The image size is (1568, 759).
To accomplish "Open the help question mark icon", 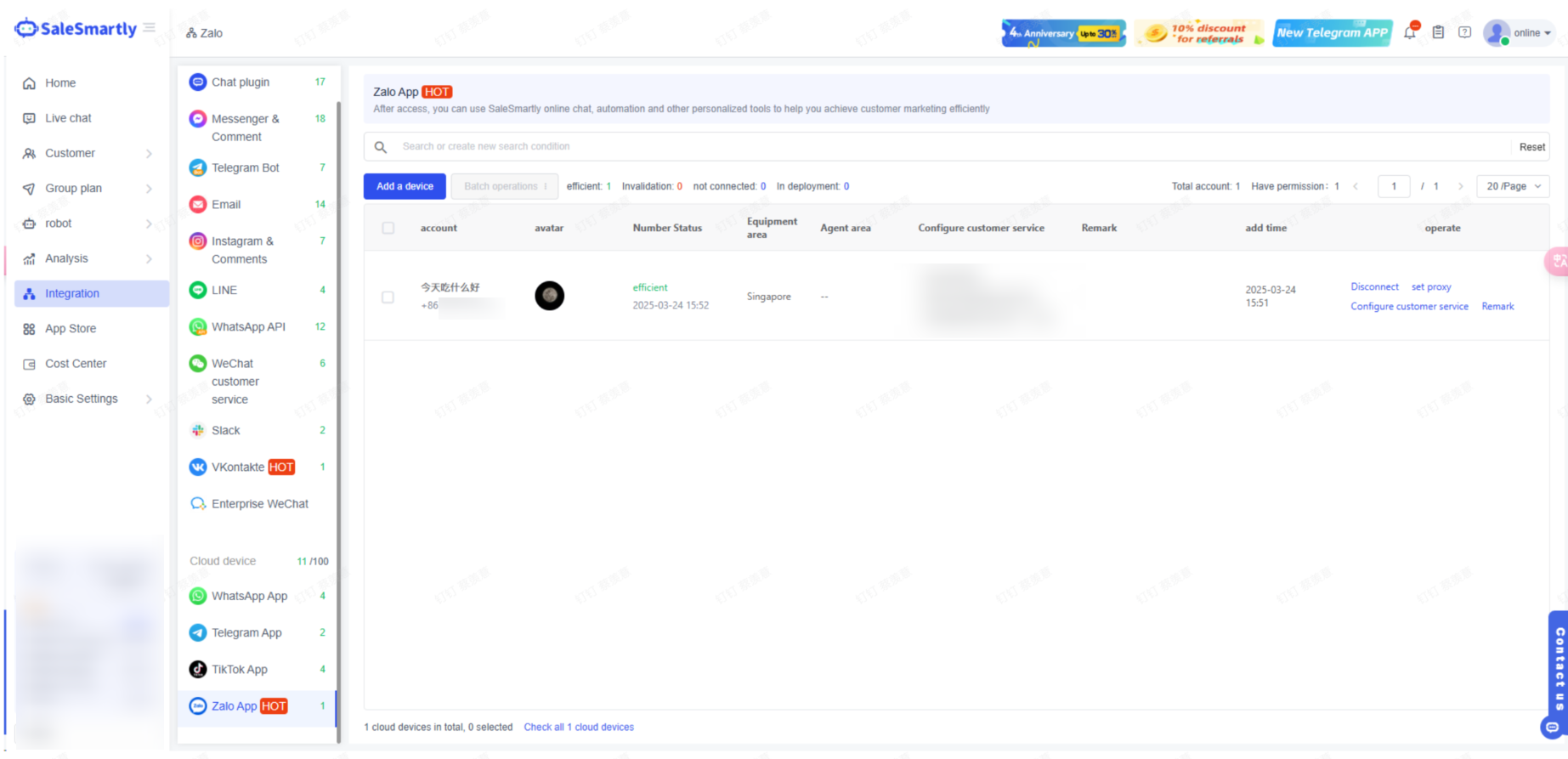I will pos(1464,32).
